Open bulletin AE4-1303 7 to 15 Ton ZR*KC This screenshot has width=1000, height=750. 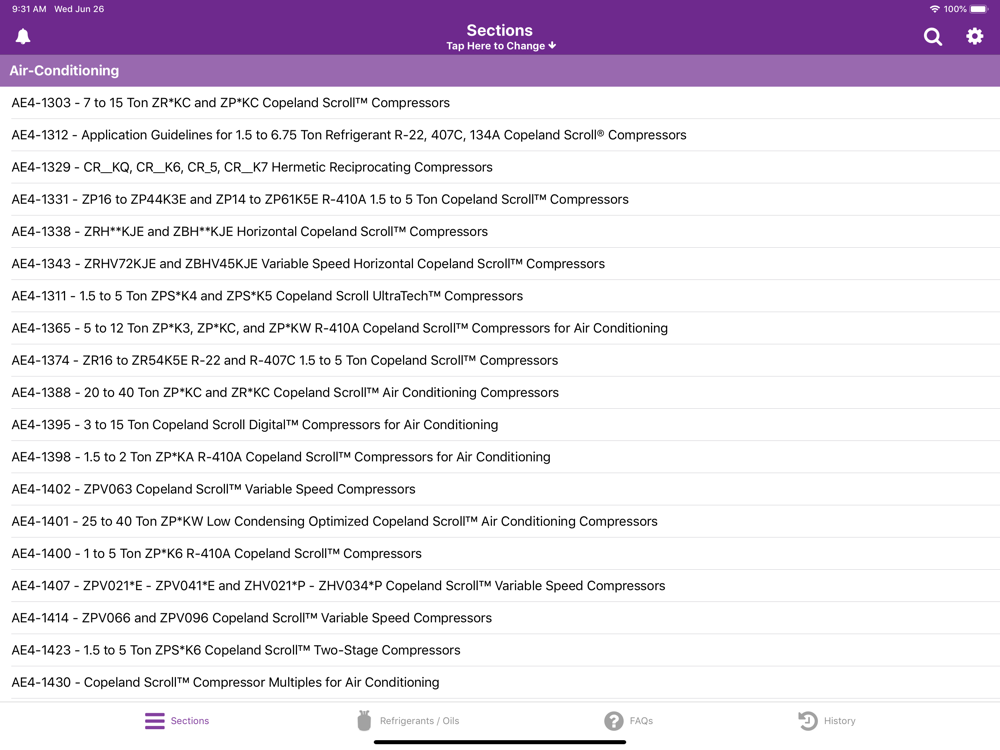point(500,103)
